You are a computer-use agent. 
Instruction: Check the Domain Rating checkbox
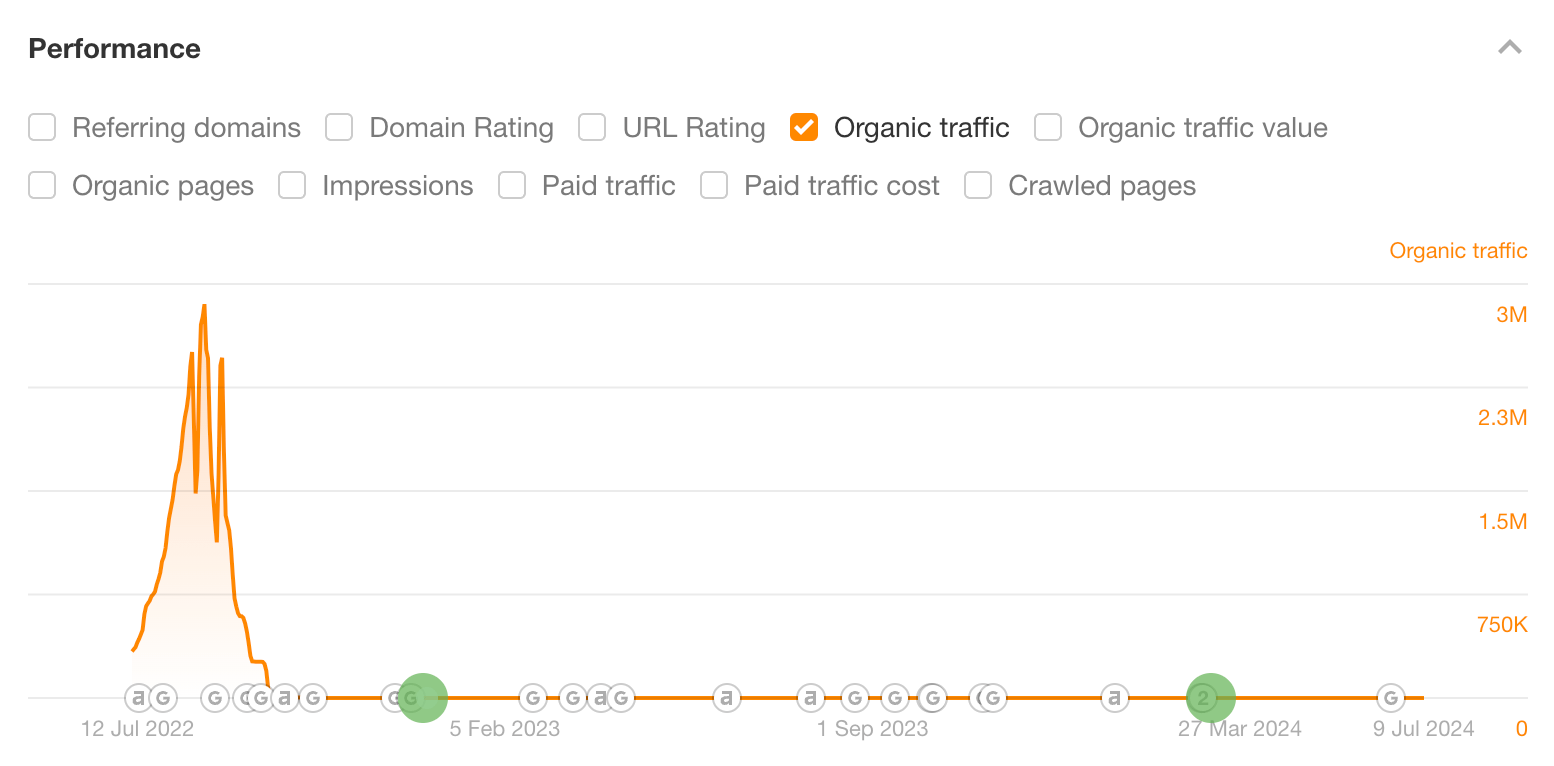click(339, 128)
